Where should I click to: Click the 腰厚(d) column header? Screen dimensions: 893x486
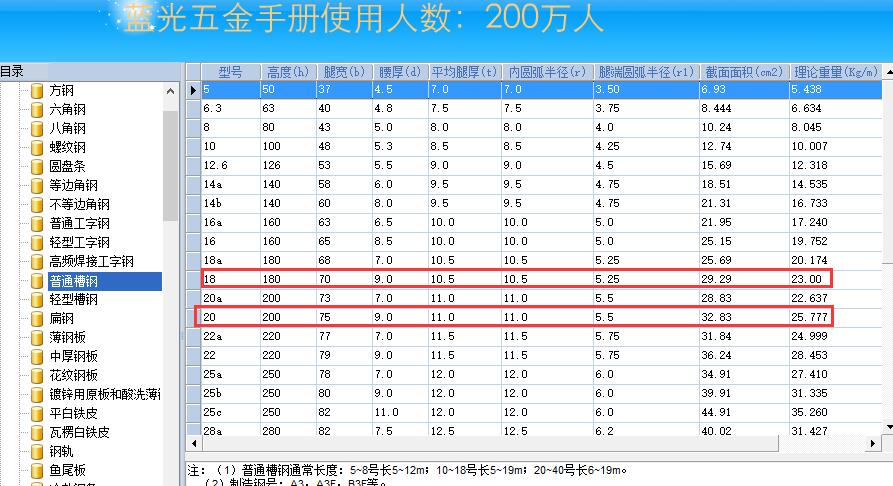[400, 72]
